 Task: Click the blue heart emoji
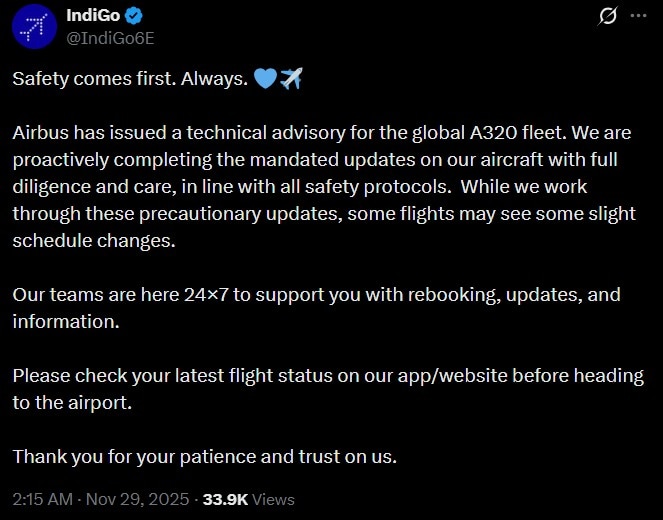265,79
